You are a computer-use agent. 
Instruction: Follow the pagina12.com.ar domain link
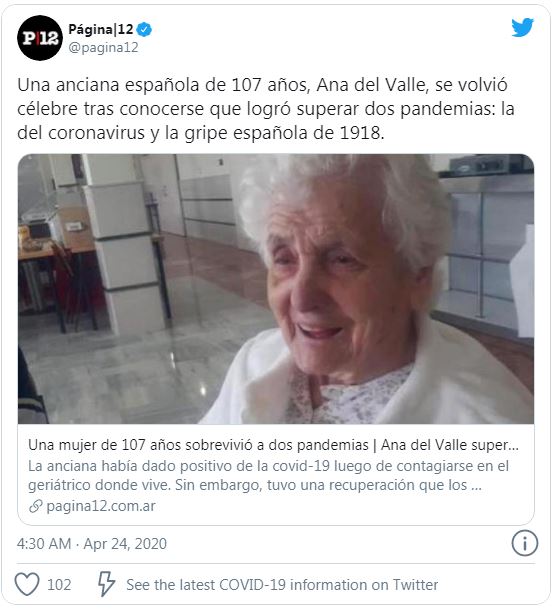tap(101, 506)
